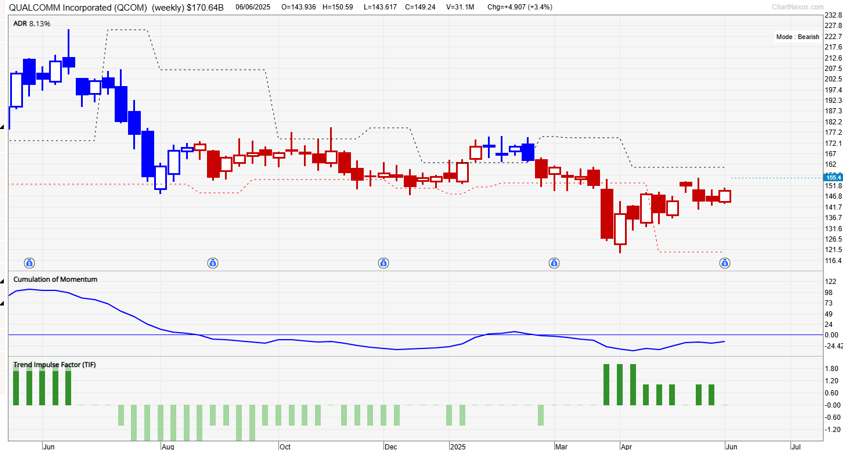This screenshot has height=450, width=843.
Task: Click the -1.20 TIF axis label
Action: [x=832, y=430]
